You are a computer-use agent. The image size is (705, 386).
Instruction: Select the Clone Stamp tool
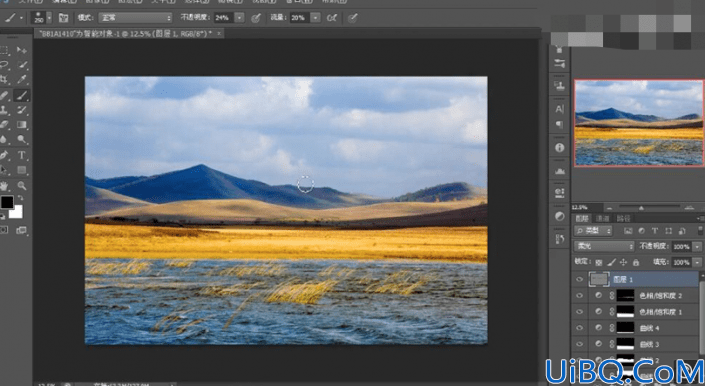4,110
